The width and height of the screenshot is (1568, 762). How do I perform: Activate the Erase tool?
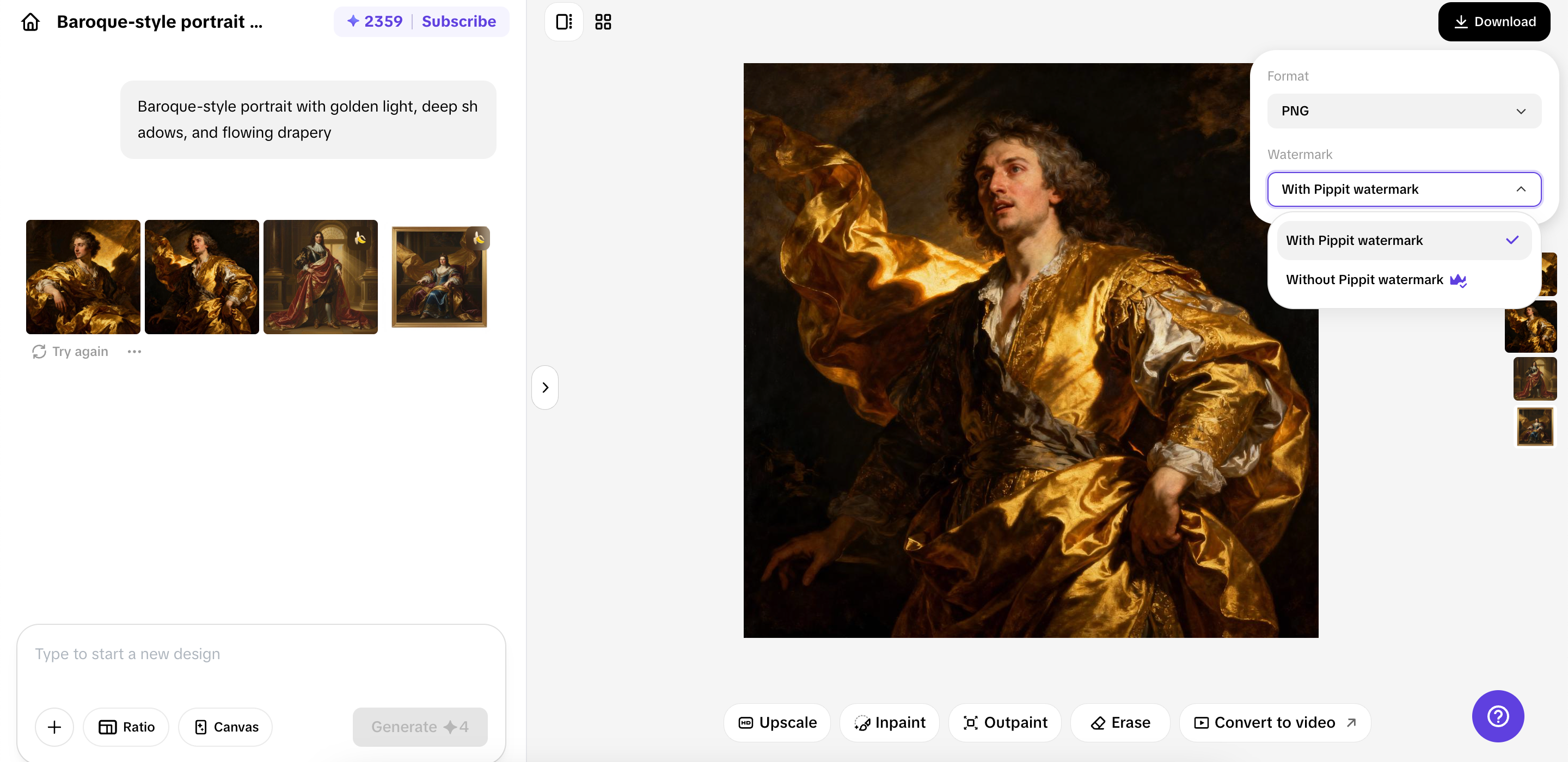click(1120, 722)
